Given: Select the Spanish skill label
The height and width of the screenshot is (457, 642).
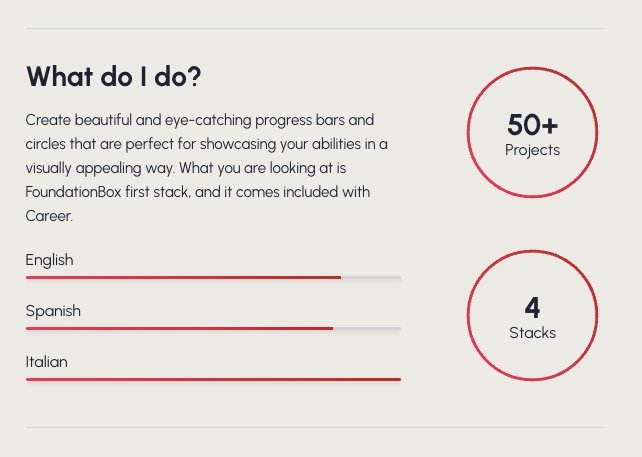Looking at the screenshot, I should pyautogui.click(x=53, y=311).
